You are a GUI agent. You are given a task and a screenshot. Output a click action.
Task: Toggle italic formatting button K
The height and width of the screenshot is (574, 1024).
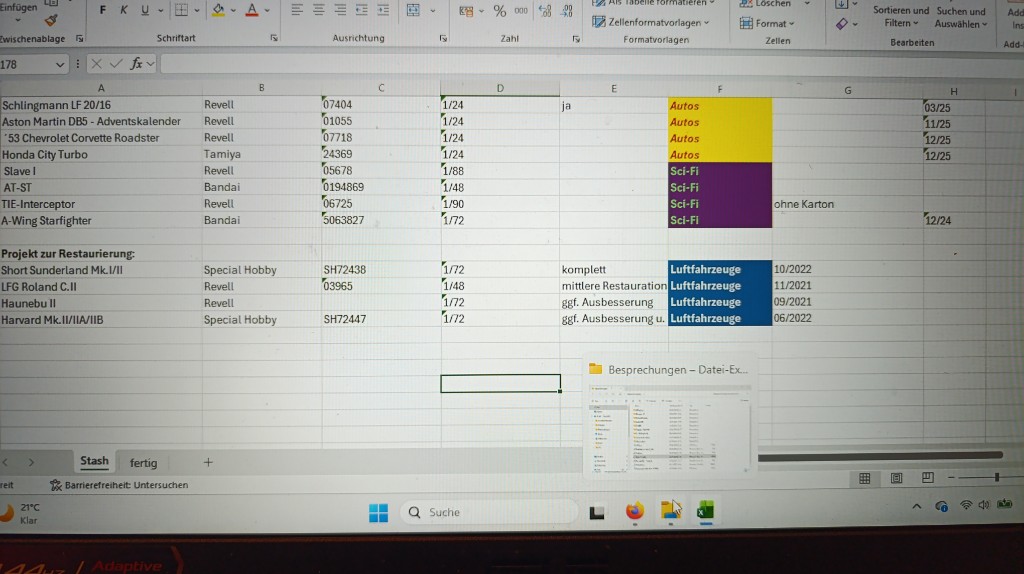123,10
